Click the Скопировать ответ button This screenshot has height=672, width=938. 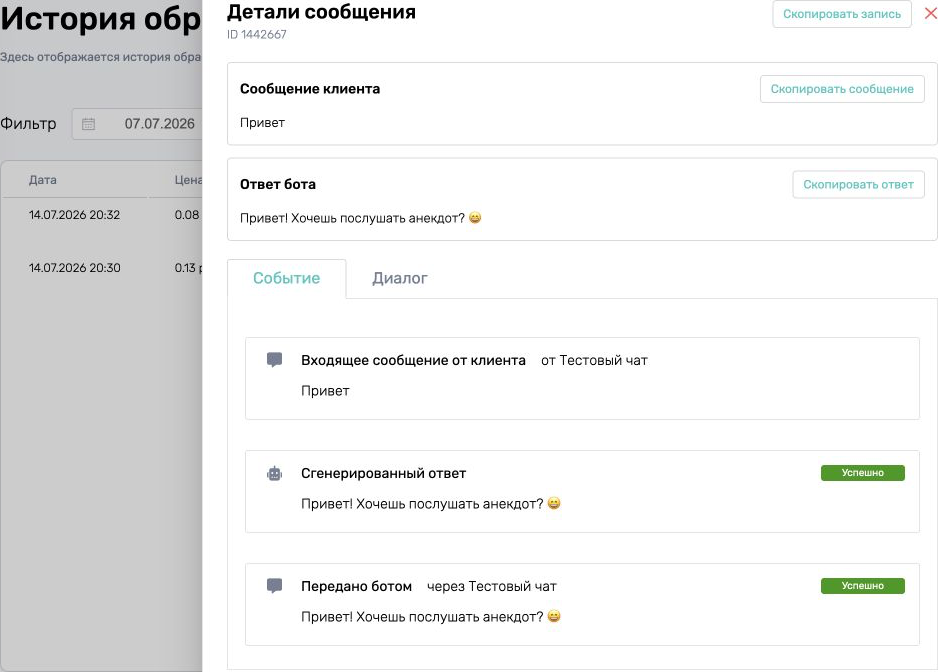click(858, 184)
